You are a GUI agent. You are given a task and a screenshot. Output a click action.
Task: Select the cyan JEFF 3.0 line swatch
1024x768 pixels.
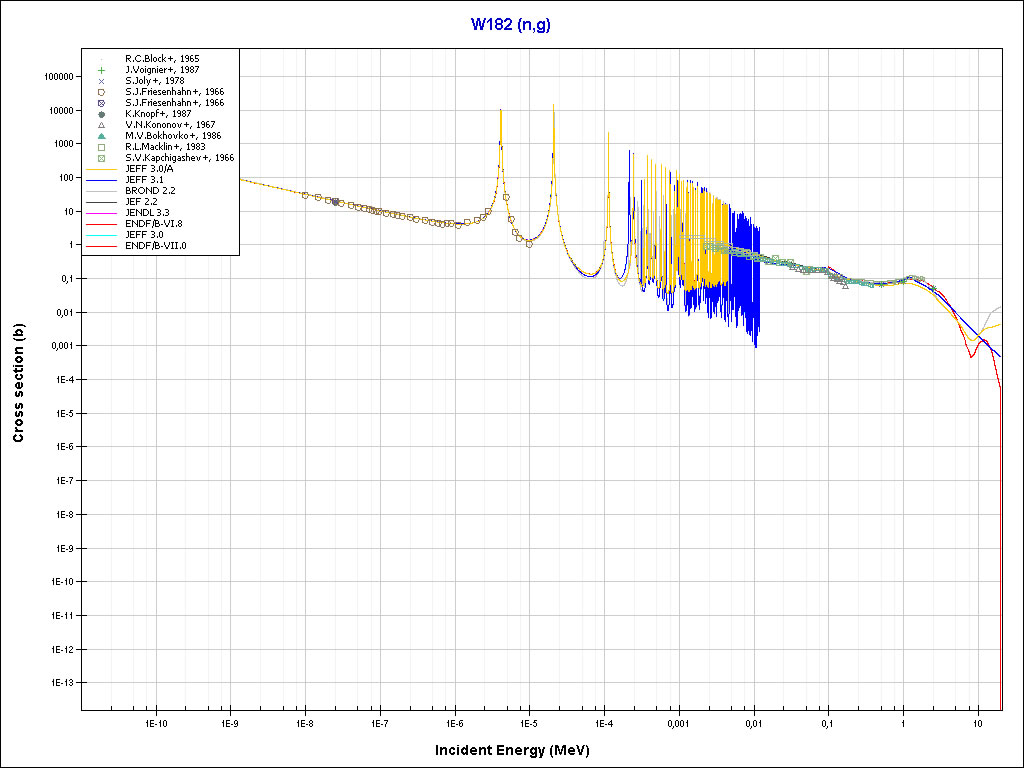tap(101, 235)
